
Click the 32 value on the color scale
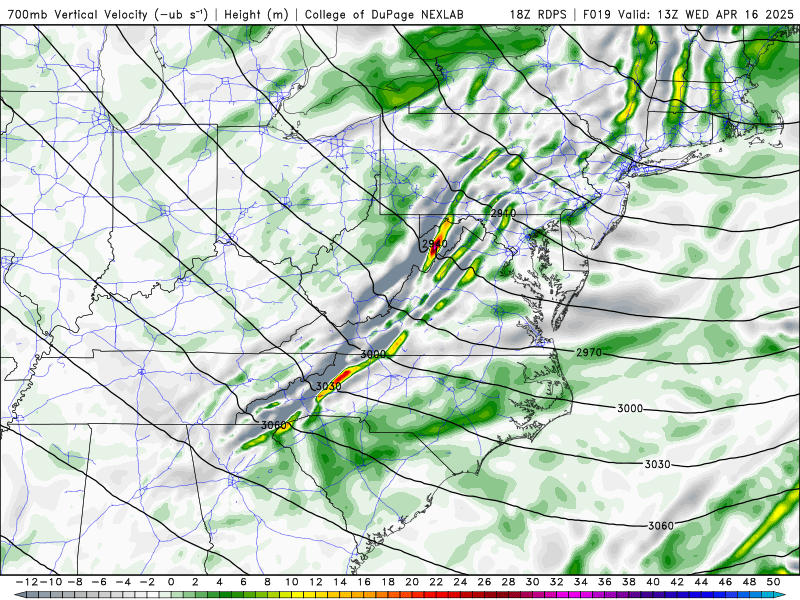coord(557,582)
